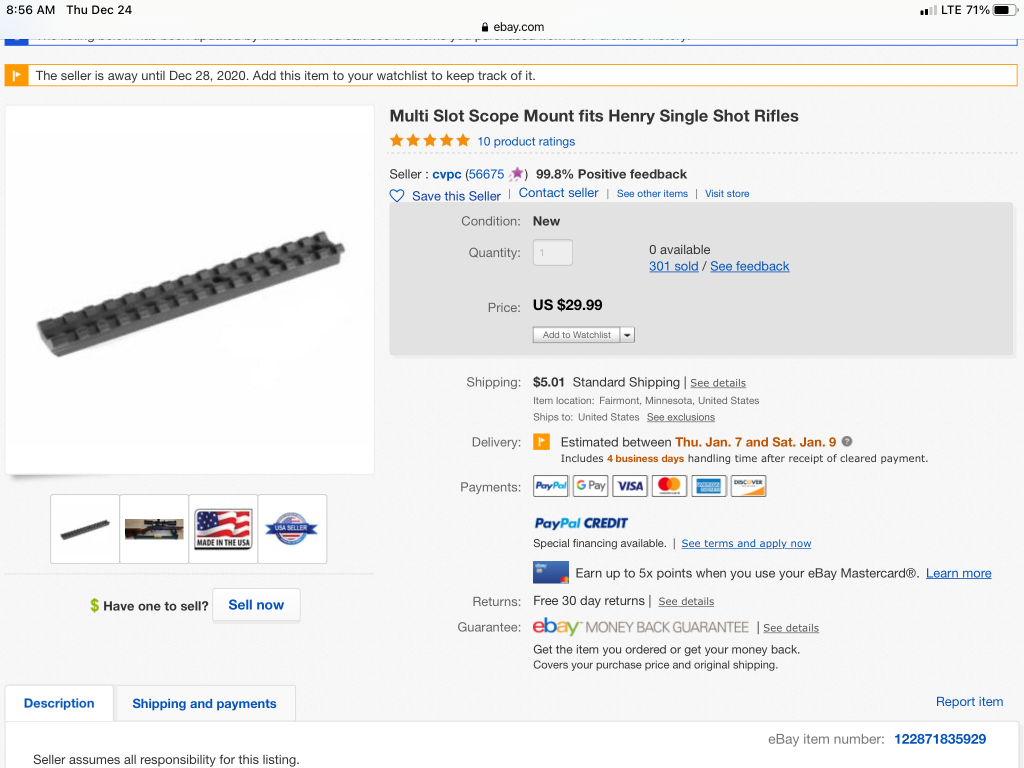Open the 301 sold link
This screenshot has height=768, width=1024.
[x=673, y=266]
